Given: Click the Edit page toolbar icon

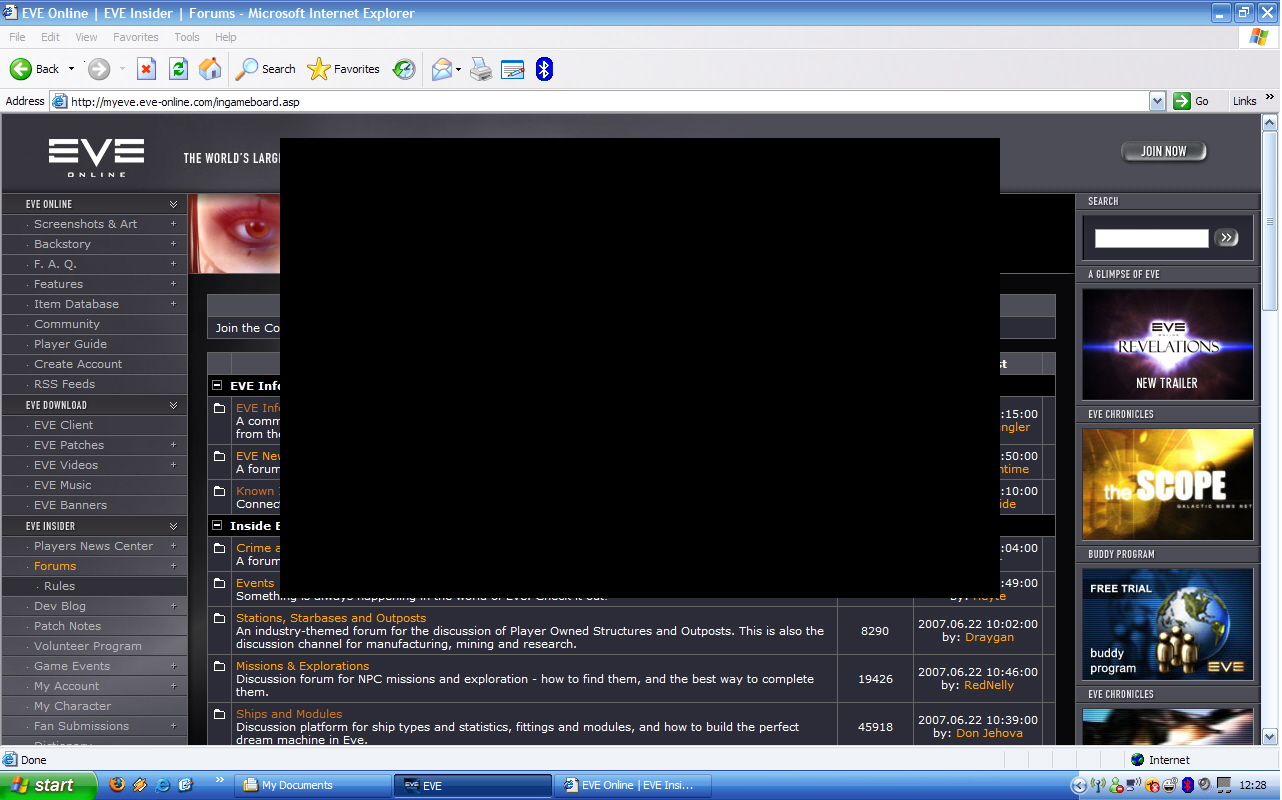Looking at the screenshot, I should (x=513, y=69).
